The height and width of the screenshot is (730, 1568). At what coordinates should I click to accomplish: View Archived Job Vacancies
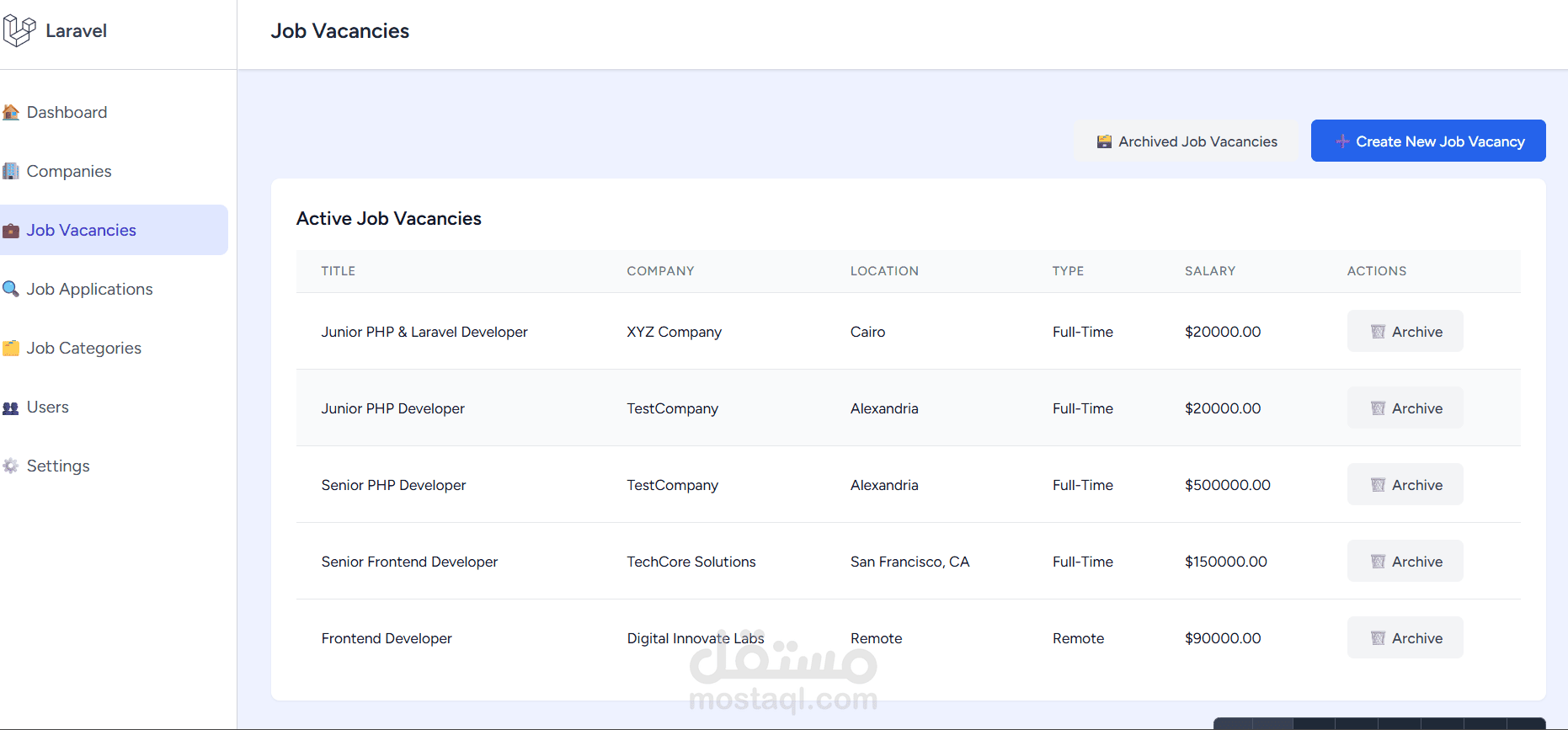click(1187, 141)
